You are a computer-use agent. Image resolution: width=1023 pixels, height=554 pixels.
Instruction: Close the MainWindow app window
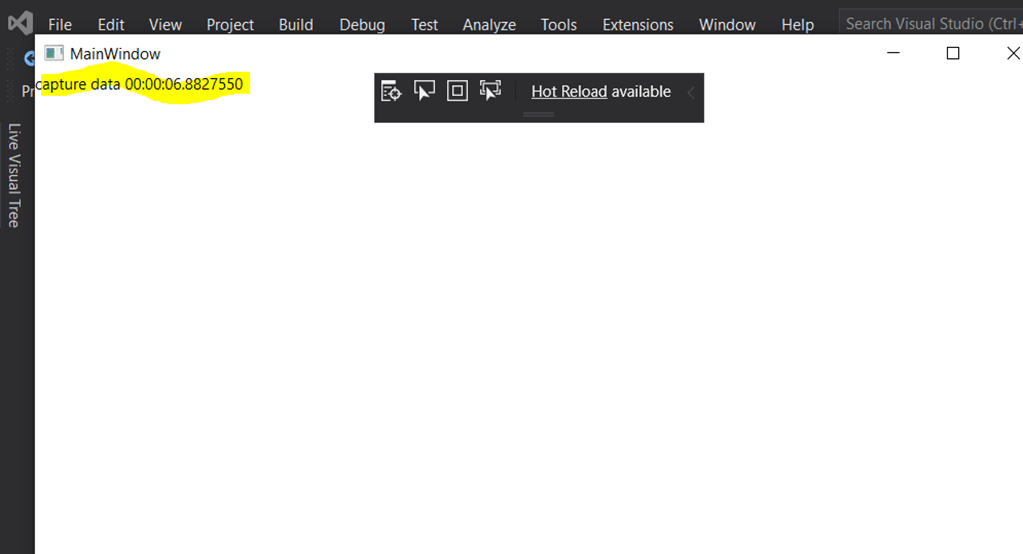click(1012, 54)
